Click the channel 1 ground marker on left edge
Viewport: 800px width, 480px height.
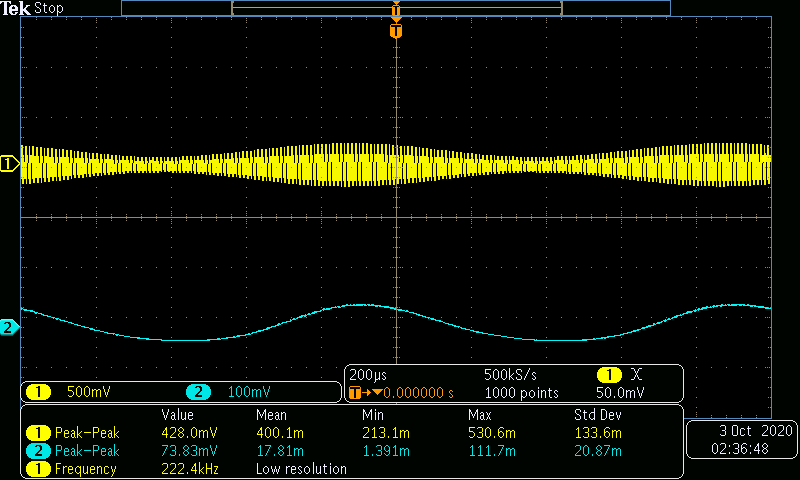tap(10, 164)
